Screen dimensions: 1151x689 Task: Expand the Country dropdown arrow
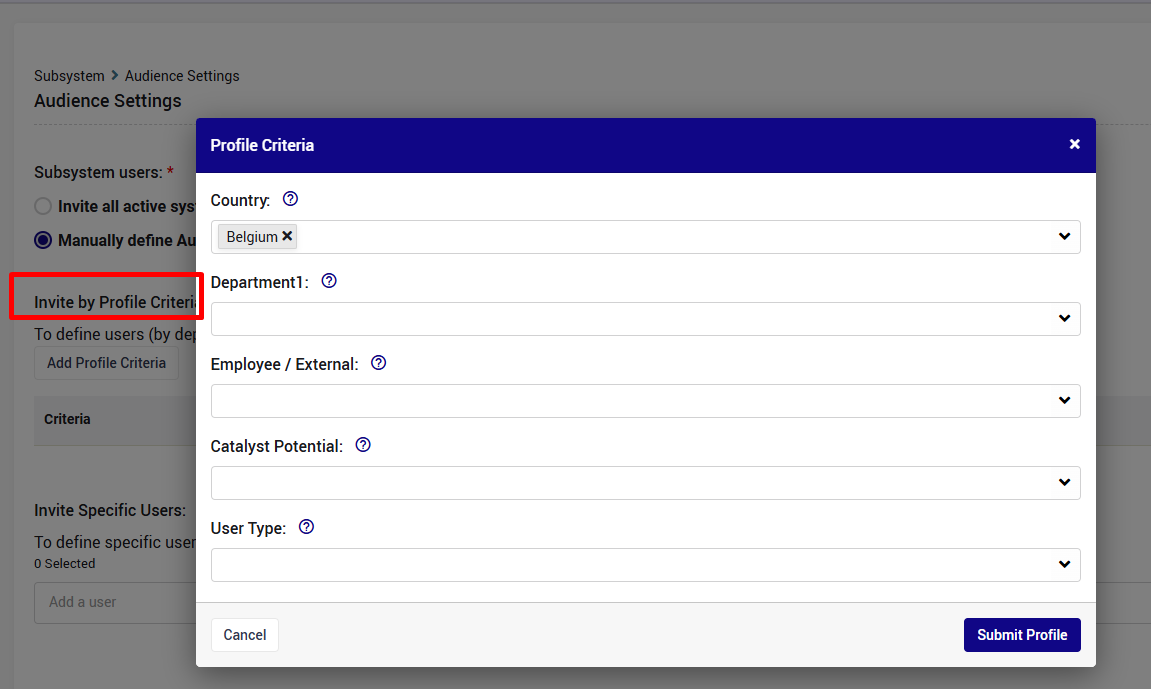[x=1064, y=236]
